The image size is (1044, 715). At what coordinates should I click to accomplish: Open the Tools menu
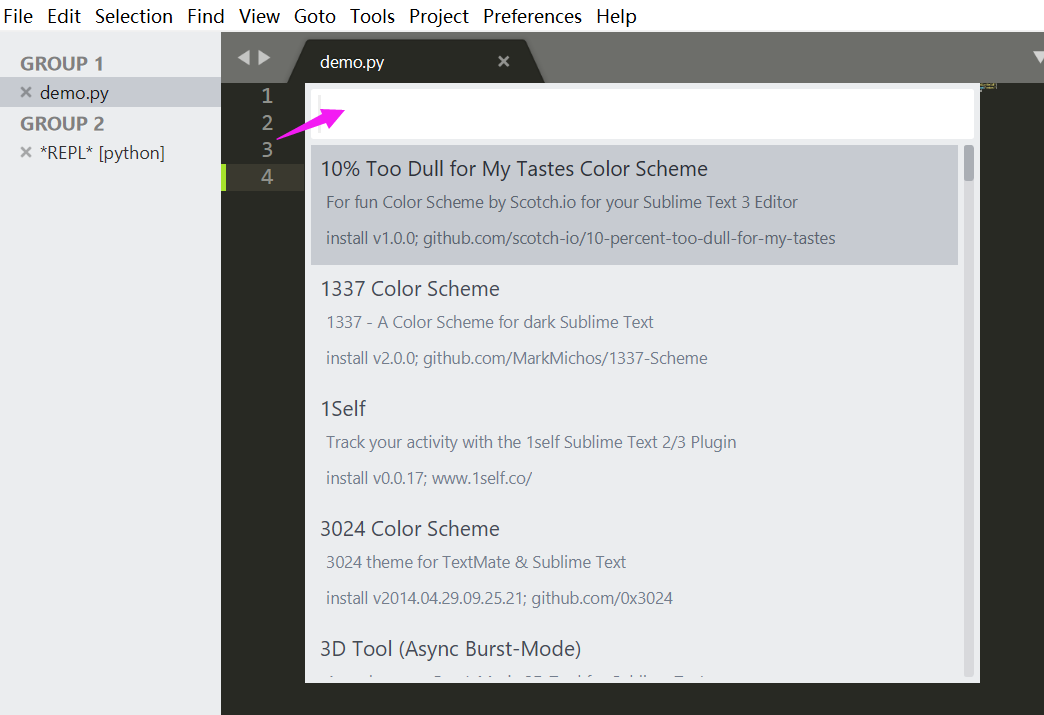pos(372,16)
